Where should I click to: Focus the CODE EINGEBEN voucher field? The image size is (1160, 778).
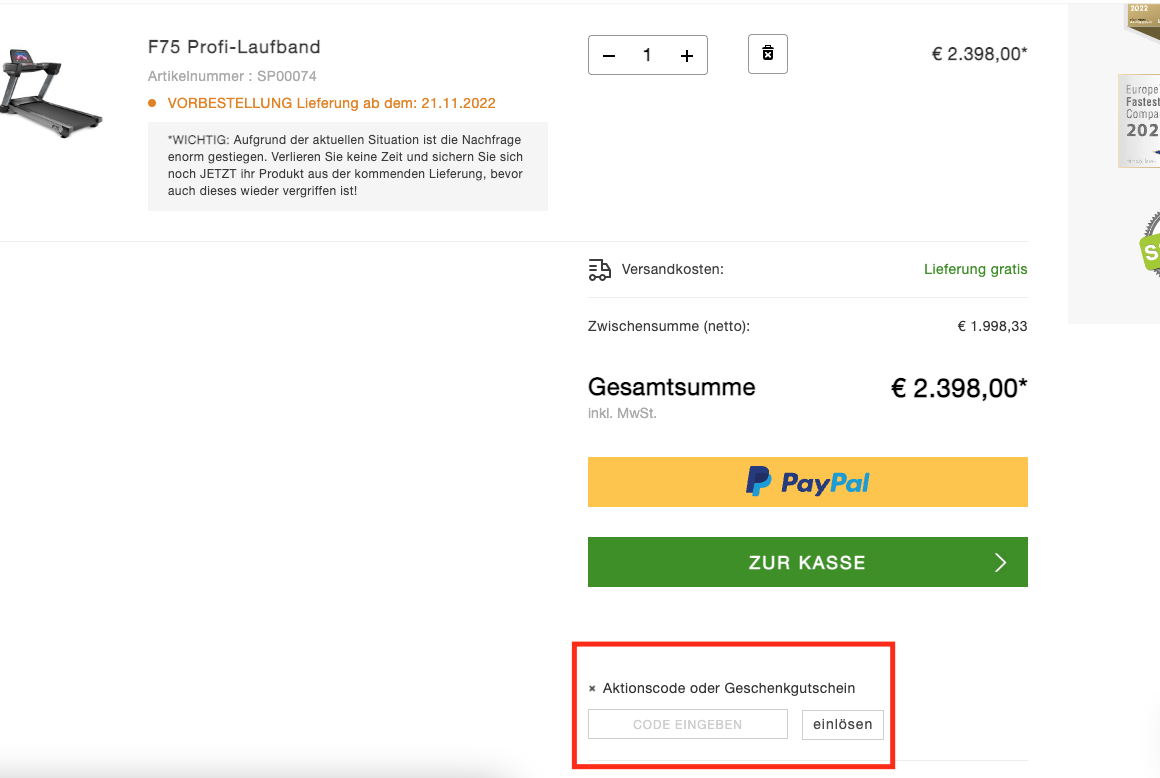(688, 725)
